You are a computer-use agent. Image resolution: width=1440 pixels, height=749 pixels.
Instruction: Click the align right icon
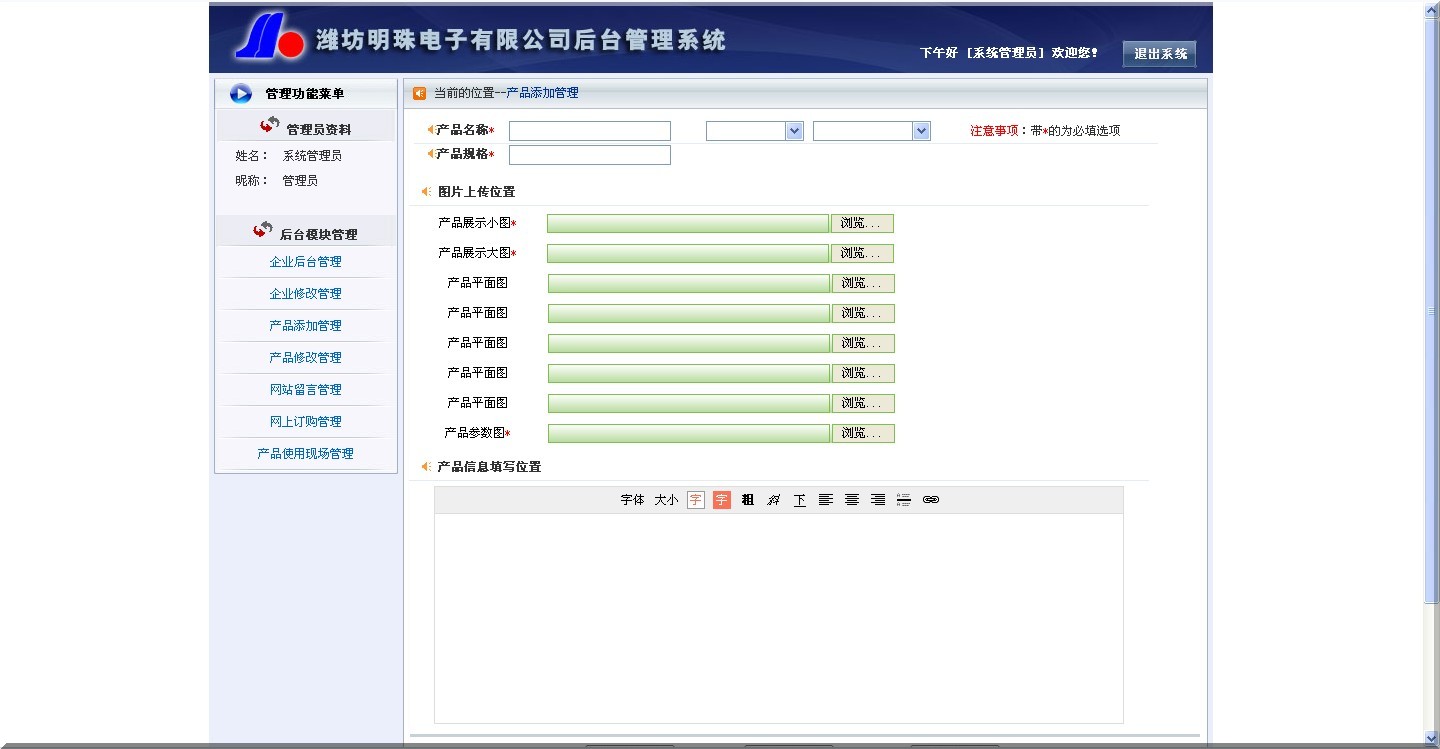(x=877, y=499)
